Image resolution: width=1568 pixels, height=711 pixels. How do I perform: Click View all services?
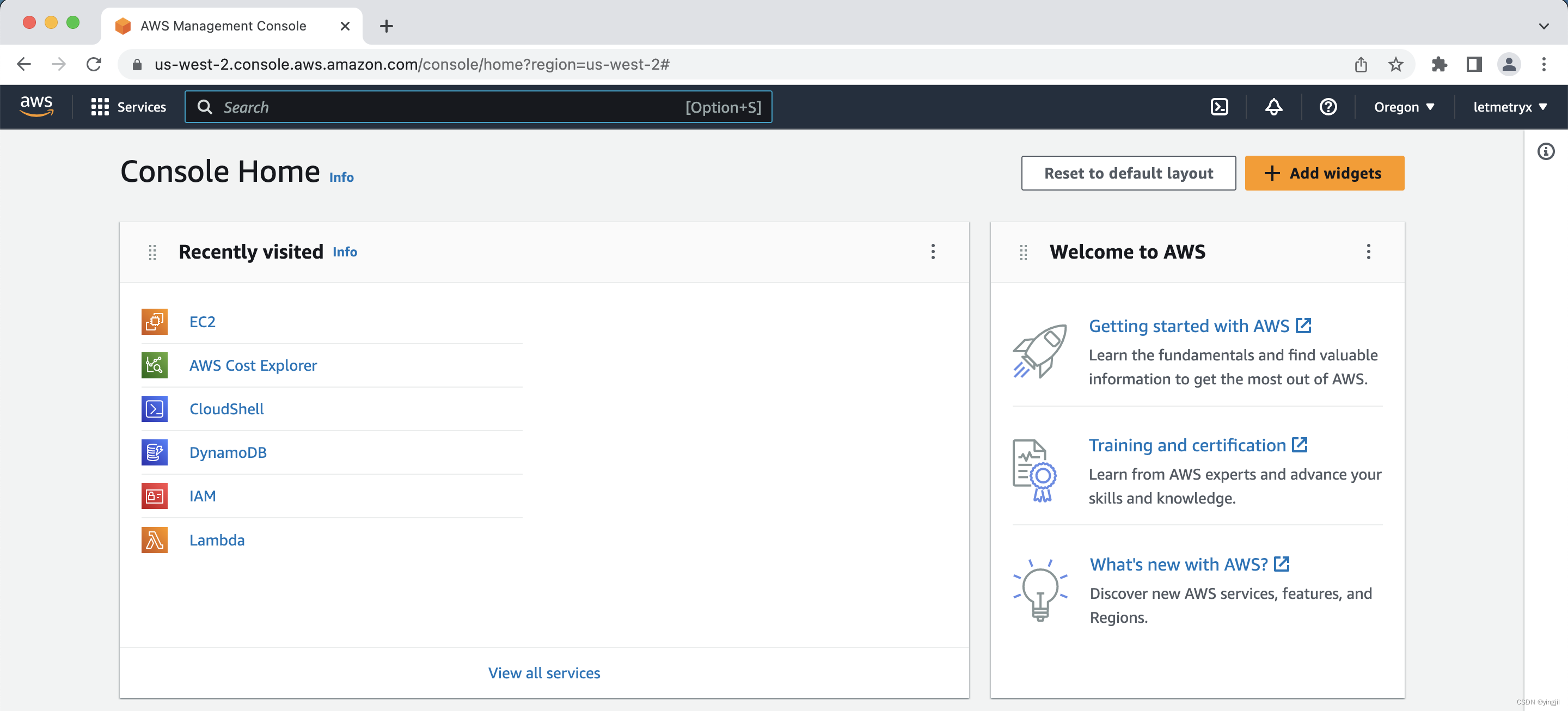coord(544,673)
